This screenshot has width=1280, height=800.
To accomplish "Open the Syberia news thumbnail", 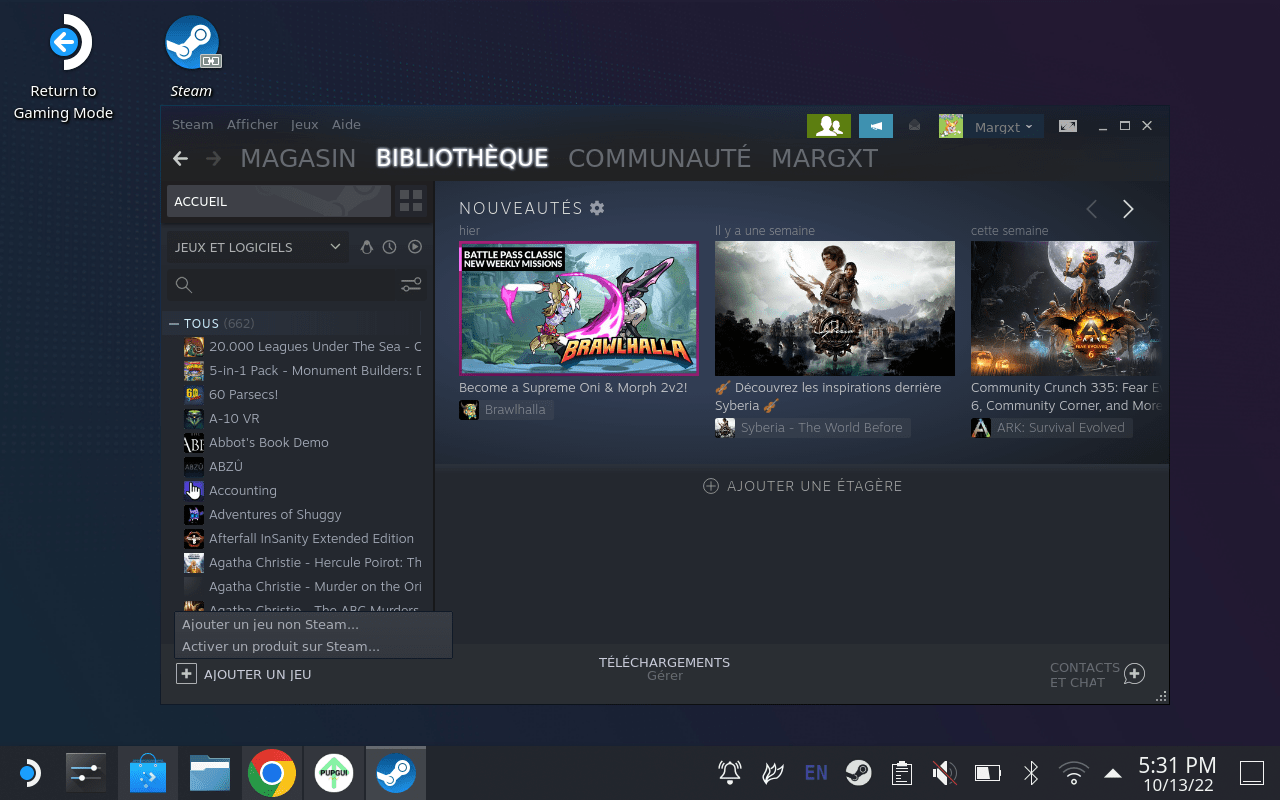I will (x=835, y=308).
